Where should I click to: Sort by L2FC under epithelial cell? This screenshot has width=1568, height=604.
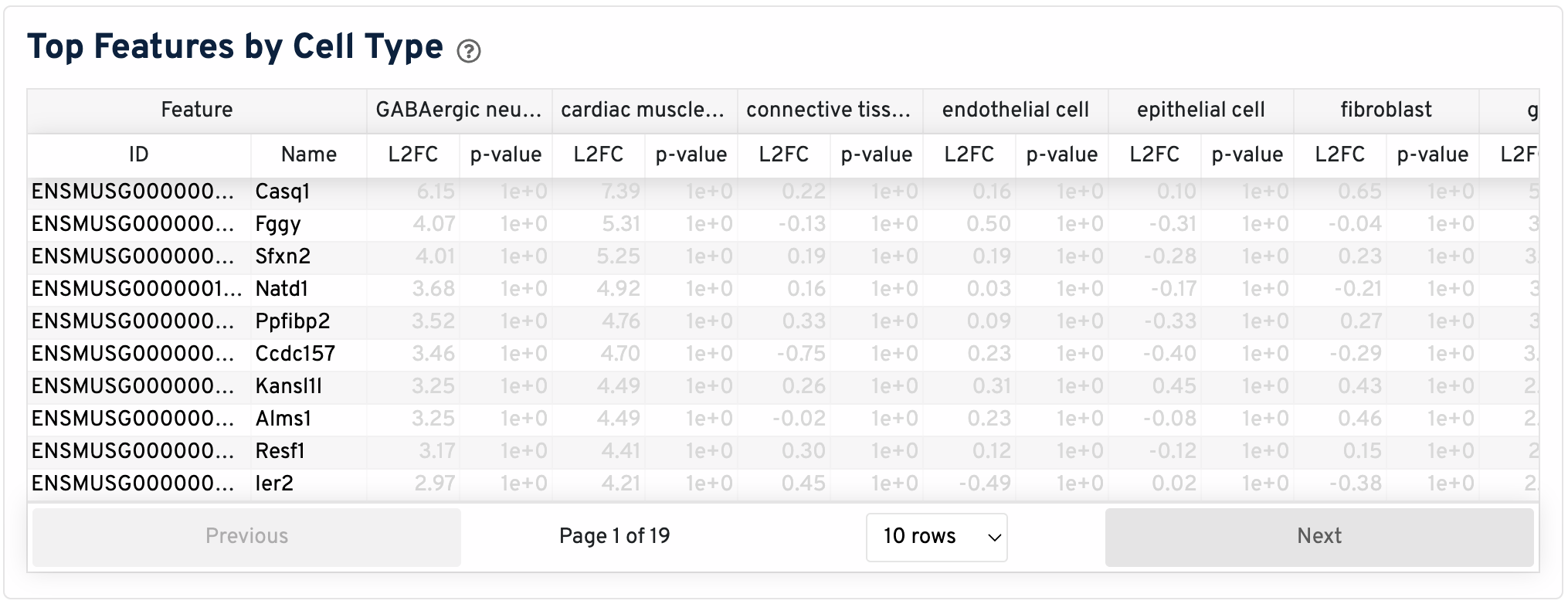1154,154
